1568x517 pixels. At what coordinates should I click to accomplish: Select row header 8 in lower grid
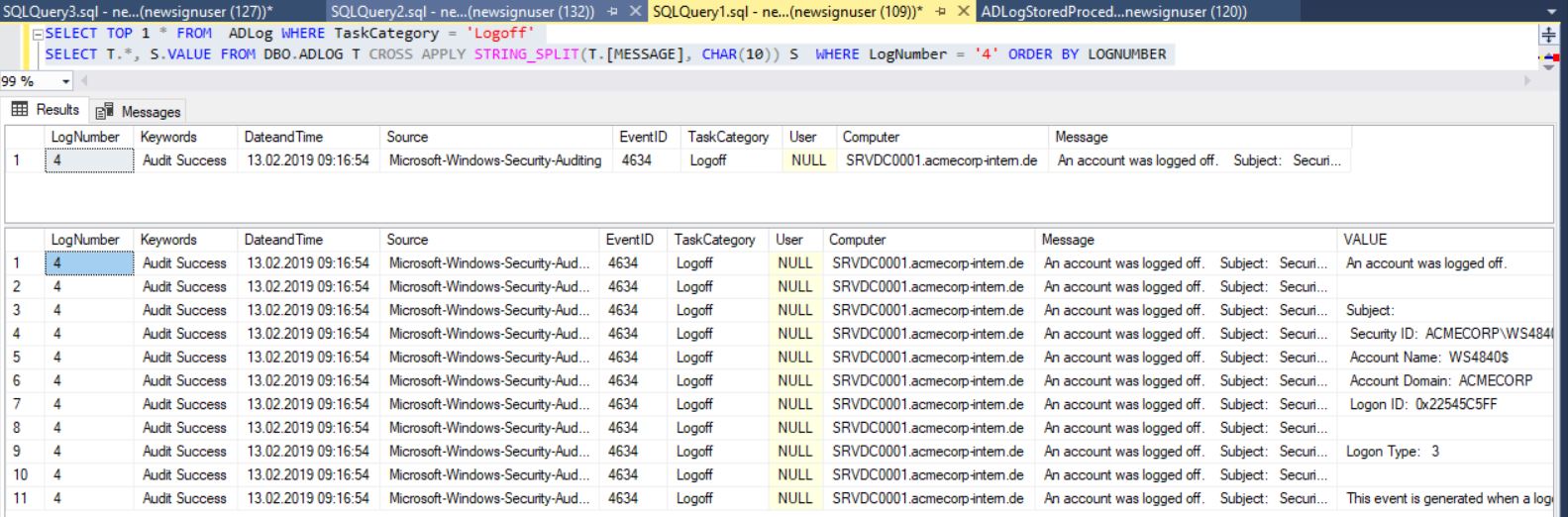tap(25, 428)
